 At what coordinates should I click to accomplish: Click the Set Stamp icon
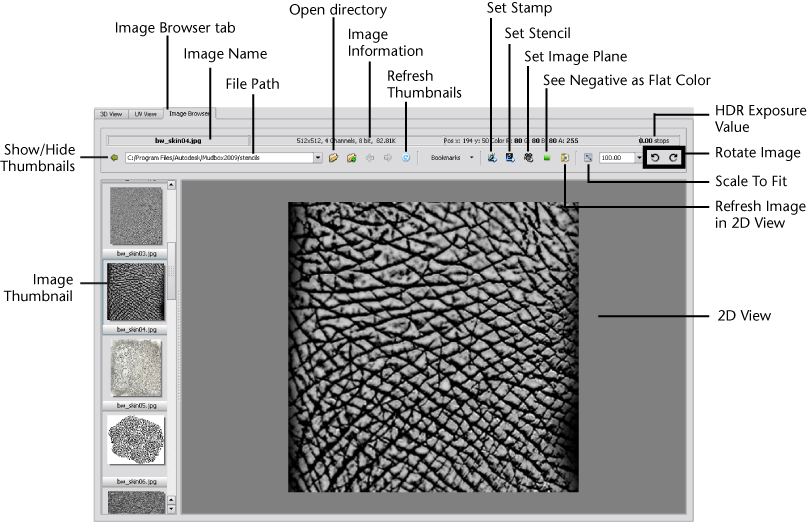click(x=492, y=158)
